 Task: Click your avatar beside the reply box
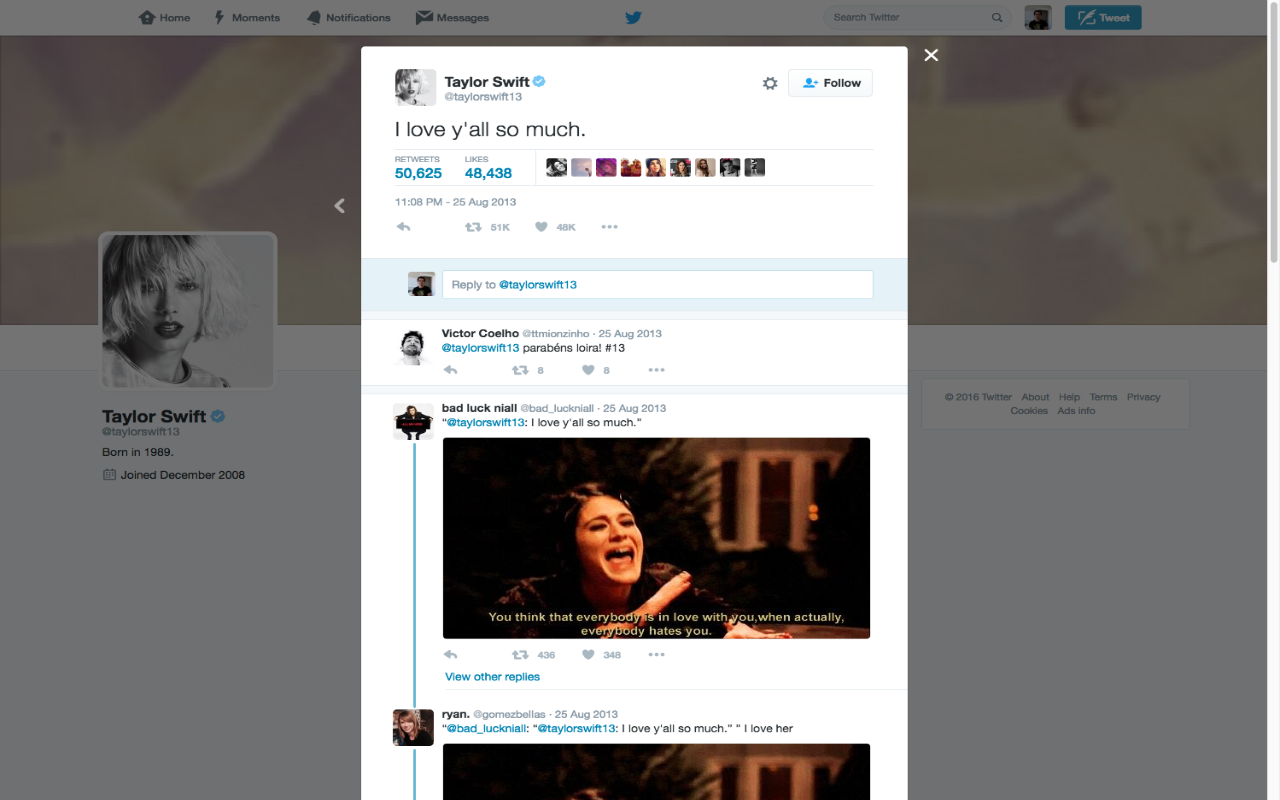tap(421, 284)
